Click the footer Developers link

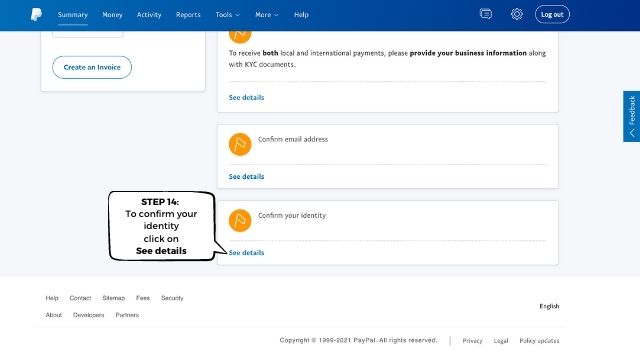pos(89,315)
